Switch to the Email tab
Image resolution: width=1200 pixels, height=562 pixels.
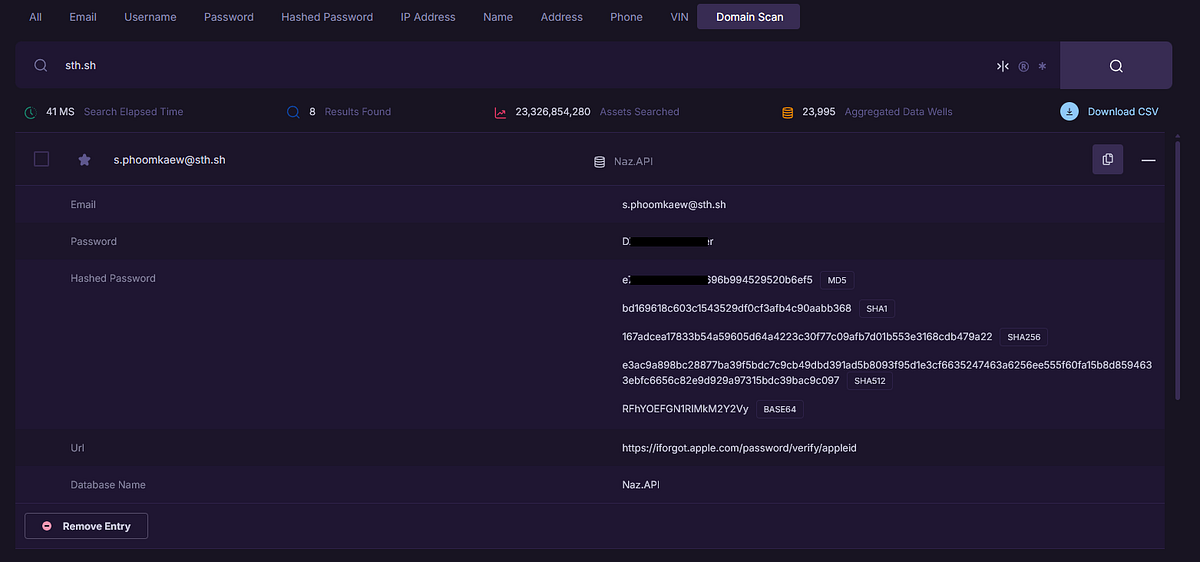coord(83,17)
